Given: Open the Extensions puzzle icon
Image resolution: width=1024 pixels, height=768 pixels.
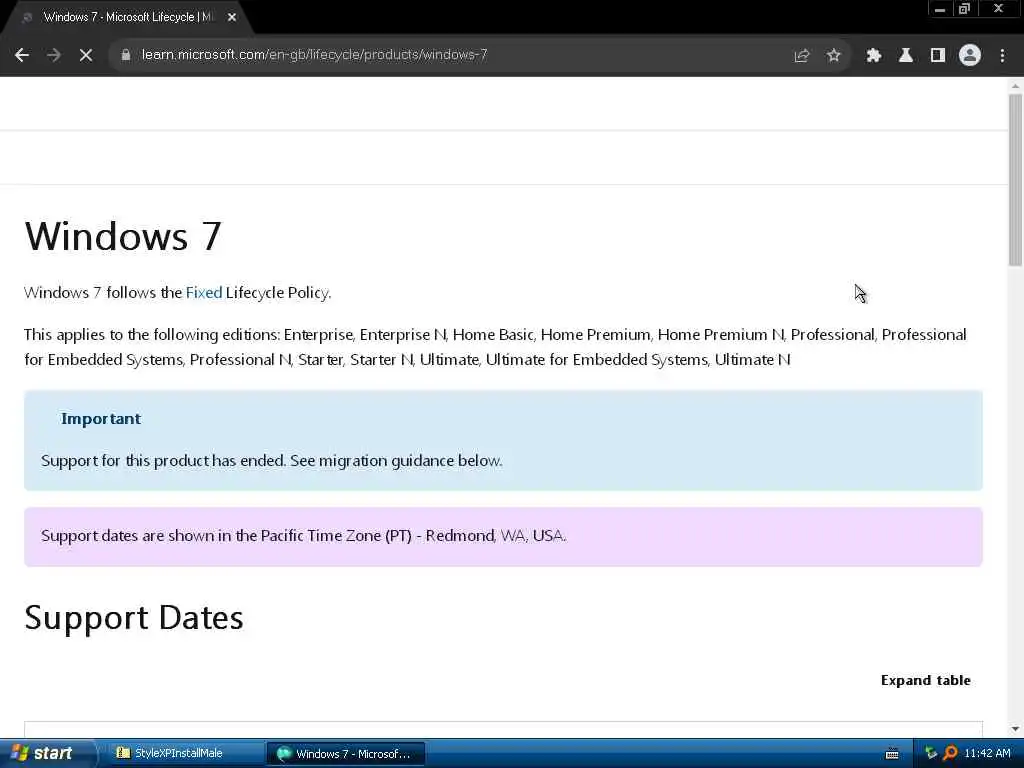Looking at the screenshot, I should coord(873,56).
